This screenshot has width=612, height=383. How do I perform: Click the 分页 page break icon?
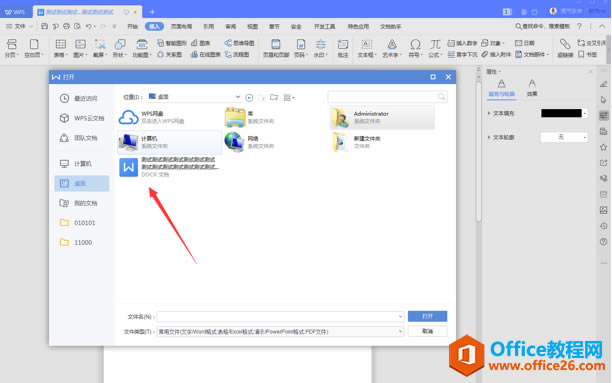click(12, 44)
